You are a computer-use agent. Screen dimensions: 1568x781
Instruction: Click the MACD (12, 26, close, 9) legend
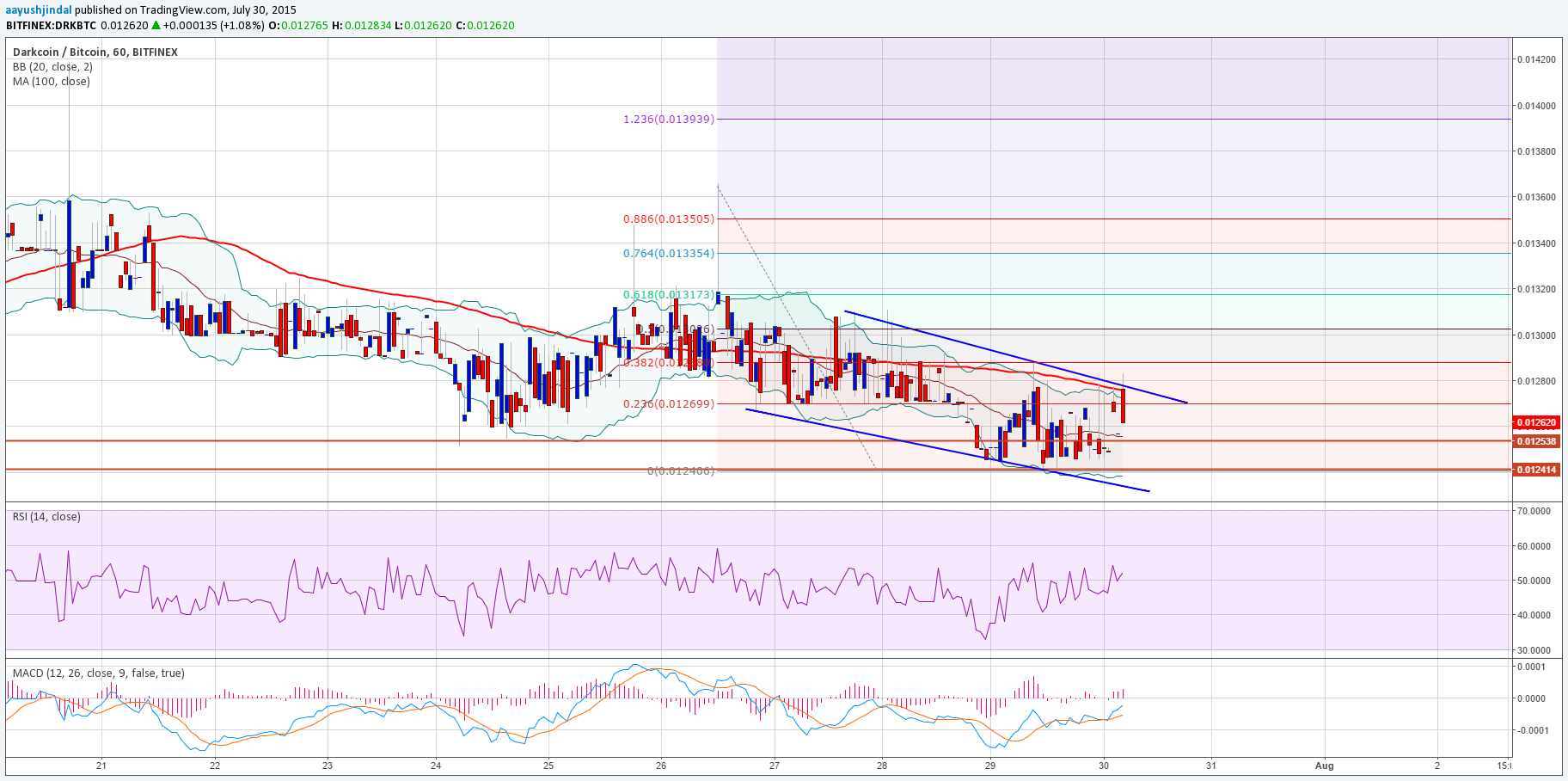pyautogui.click(x=98, y=673)
